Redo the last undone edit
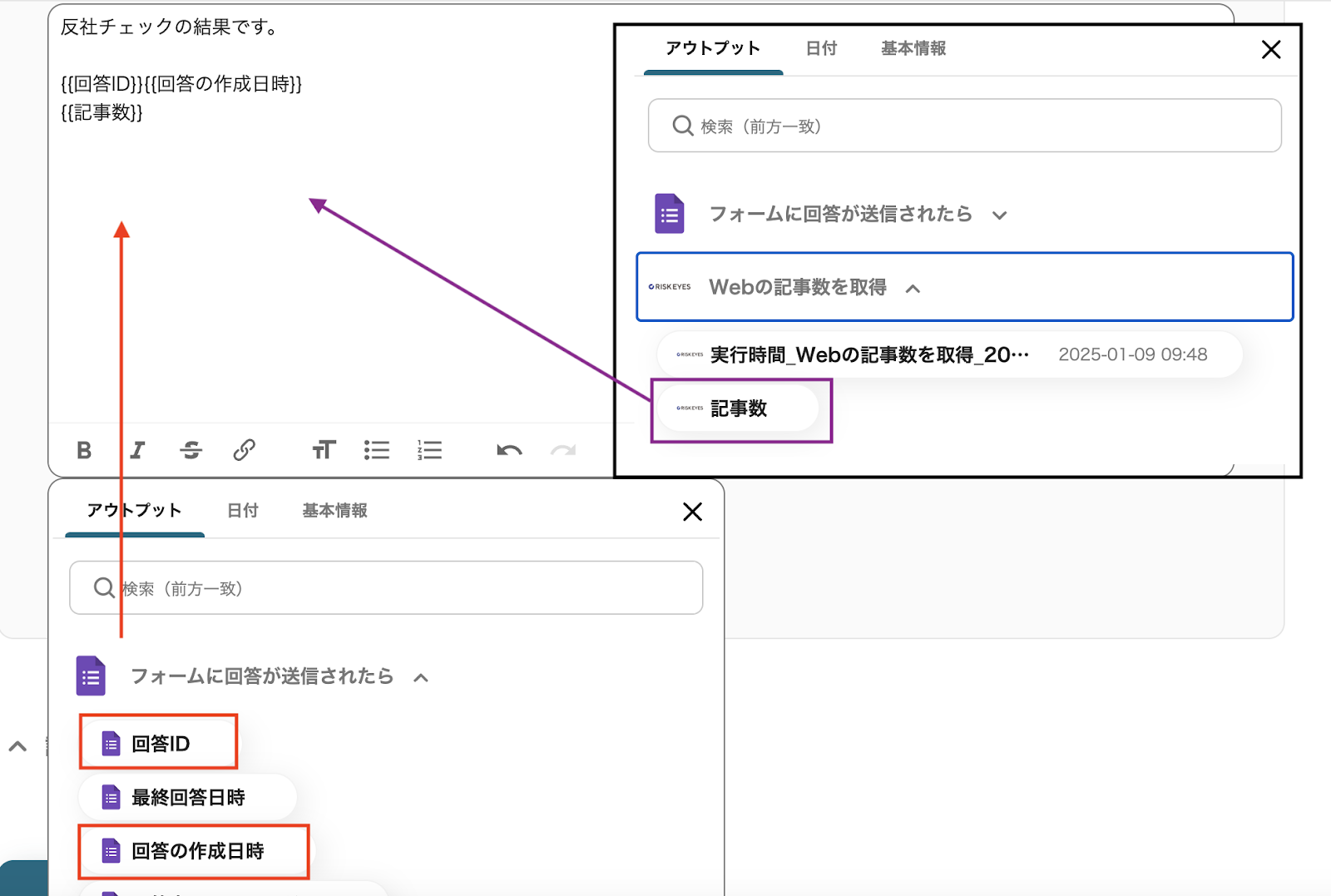The image size is (1331, 896). pyautogui.click(x=563, y=450)
